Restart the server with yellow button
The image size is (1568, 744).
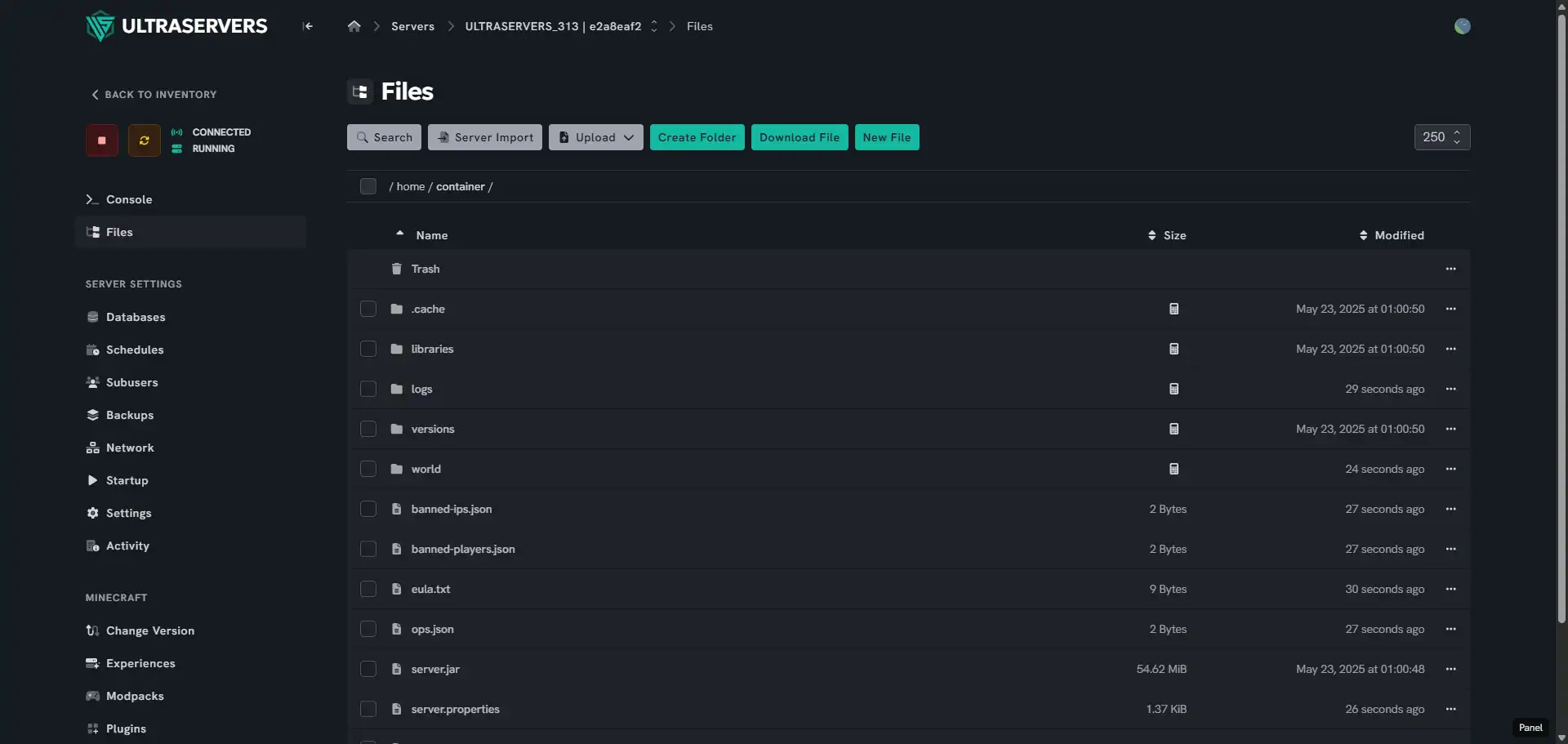[145, 140]
